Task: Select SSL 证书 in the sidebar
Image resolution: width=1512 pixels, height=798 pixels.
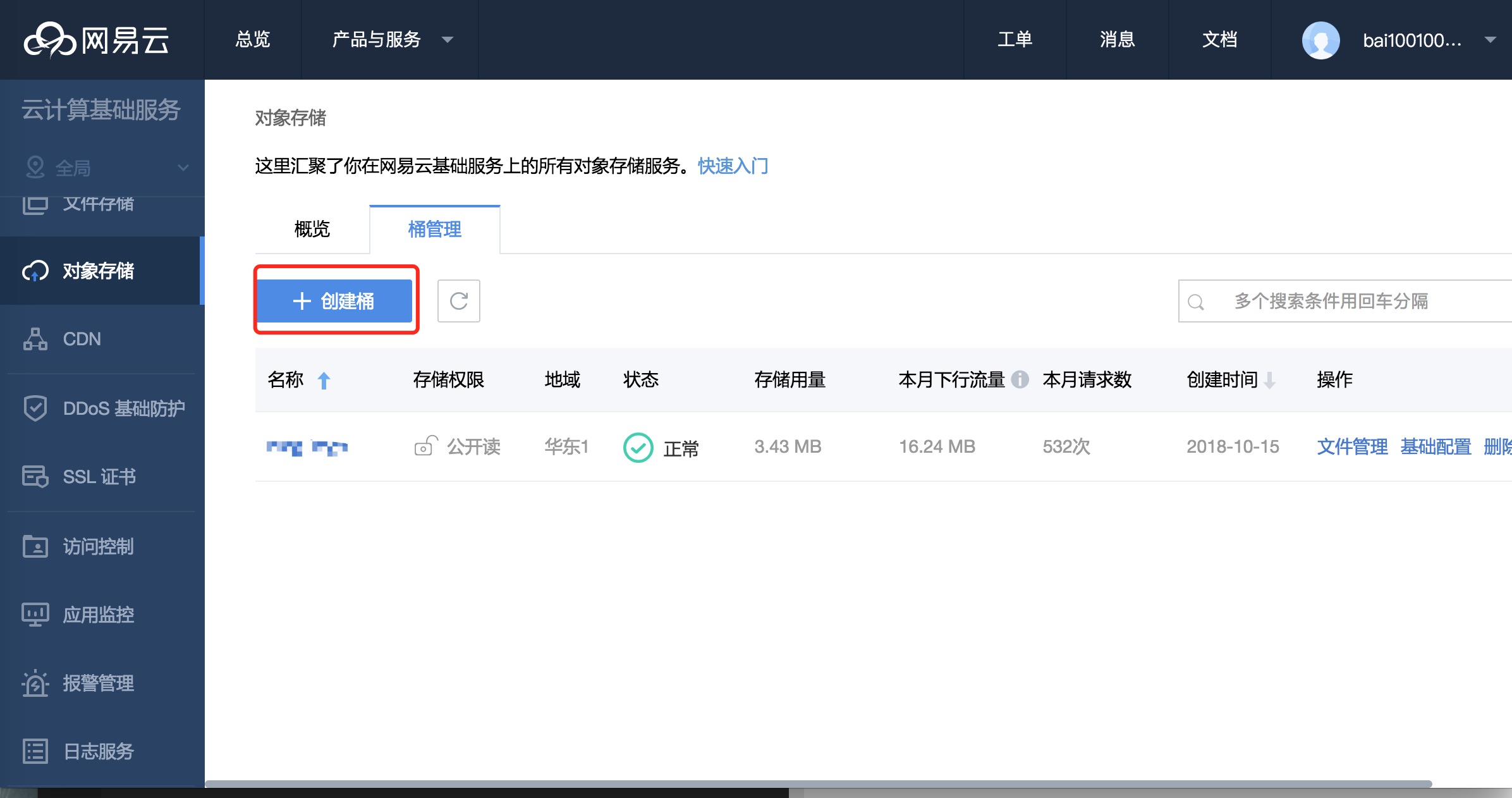Action: [x=101, y=477]
